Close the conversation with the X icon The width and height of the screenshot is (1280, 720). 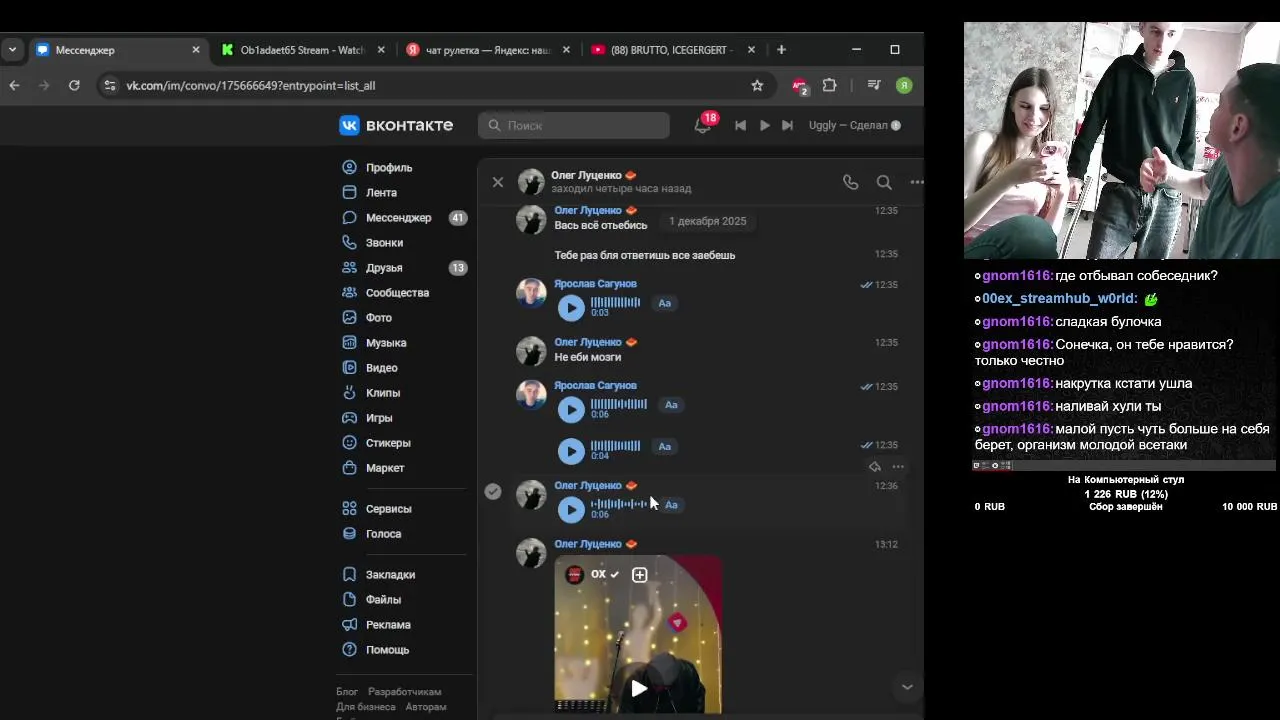pos(498,182)
